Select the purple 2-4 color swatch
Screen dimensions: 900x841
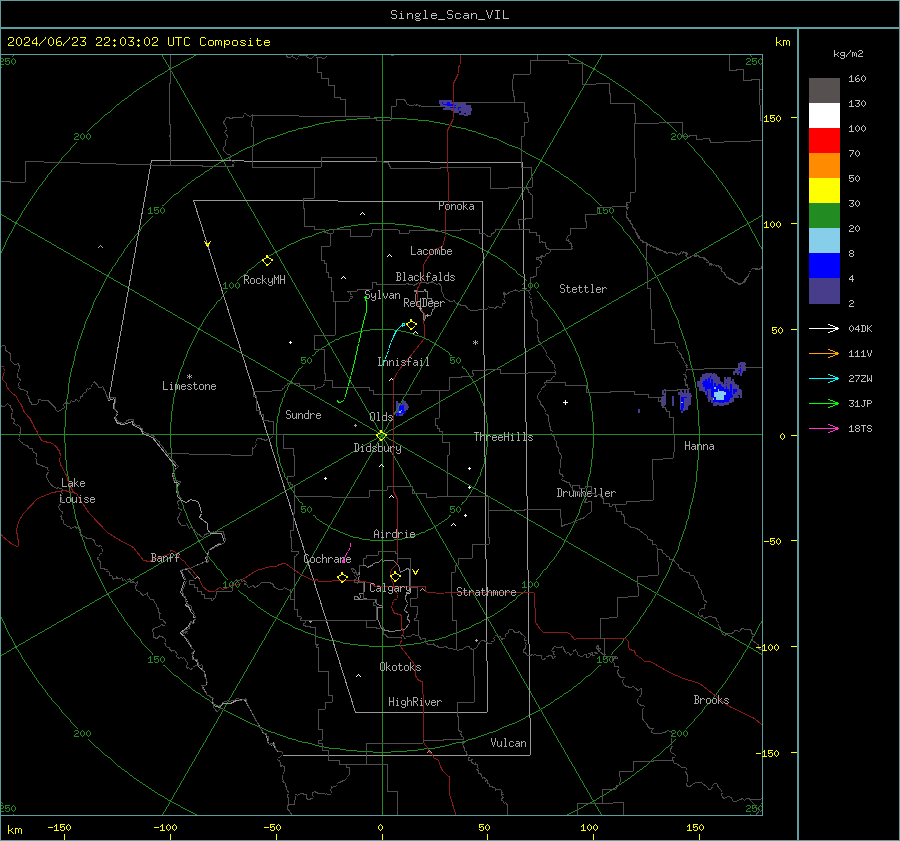[824, 290]
